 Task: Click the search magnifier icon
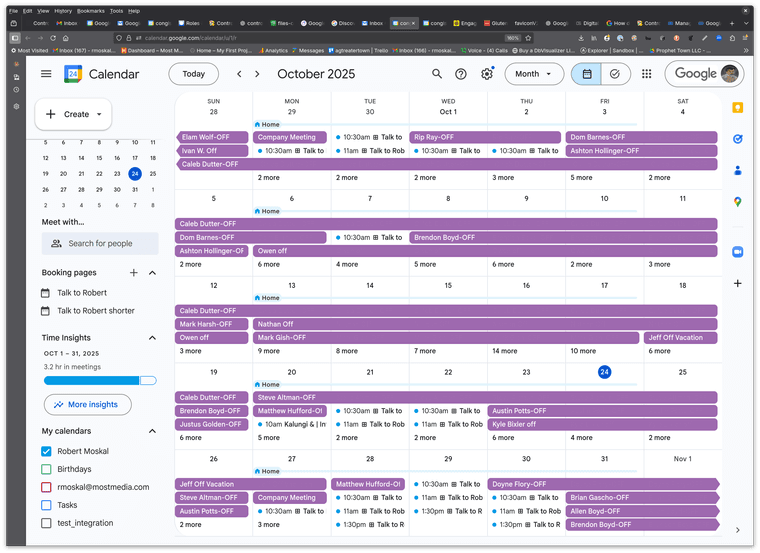click(x=437, y=74)
